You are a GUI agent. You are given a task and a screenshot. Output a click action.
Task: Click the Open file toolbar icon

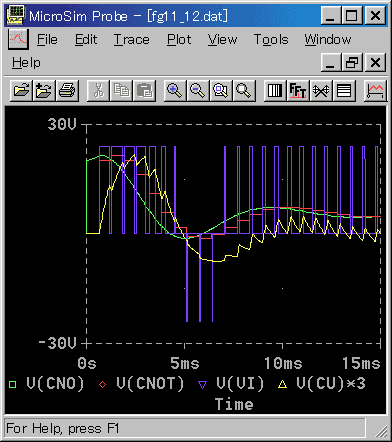tap(21, 91)
